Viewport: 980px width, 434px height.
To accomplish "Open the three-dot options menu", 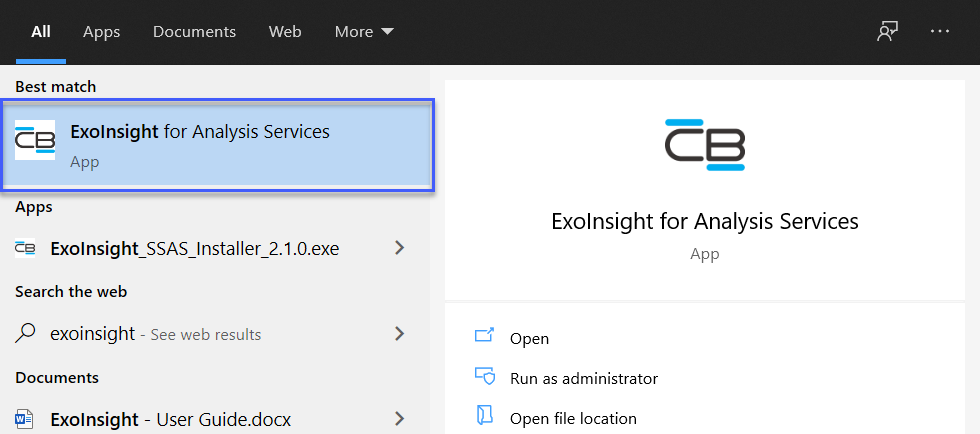I will (939, 32).
